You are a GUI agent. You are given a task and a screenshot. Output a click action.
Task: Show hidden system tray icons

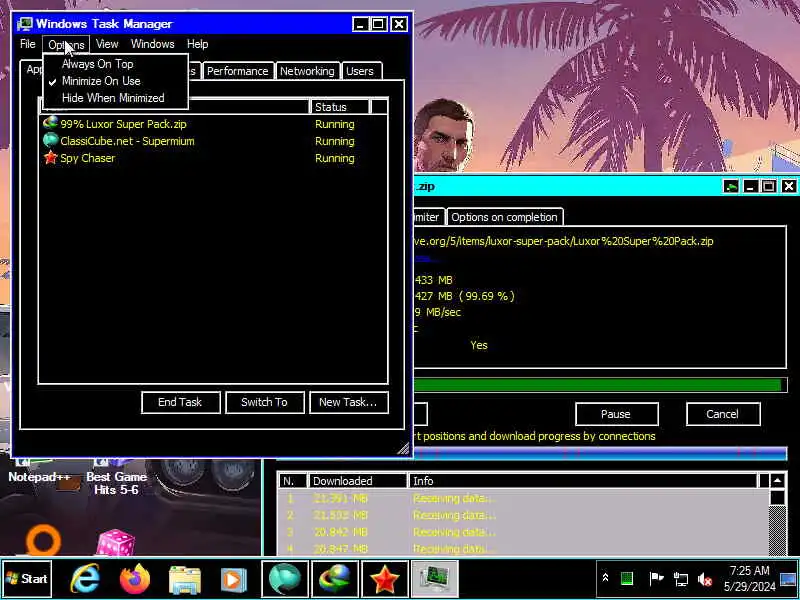[605, 578]
